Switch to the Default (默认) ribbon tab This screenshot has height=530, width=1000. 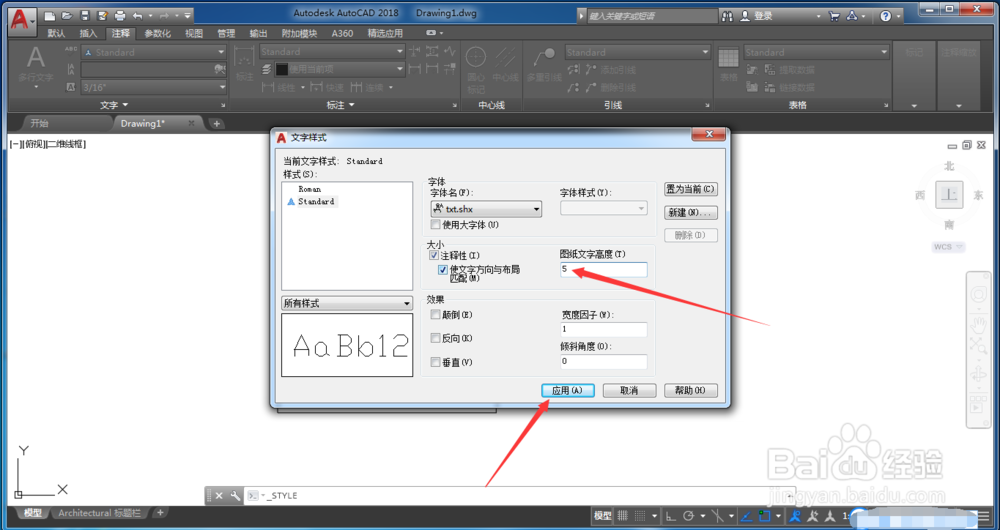click(x=56, y=33)
